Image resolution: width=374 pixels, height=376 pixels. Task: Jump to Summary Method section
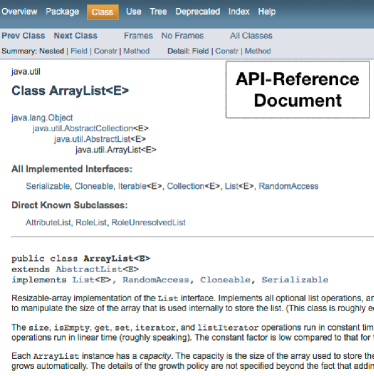(x=136, y=51)
